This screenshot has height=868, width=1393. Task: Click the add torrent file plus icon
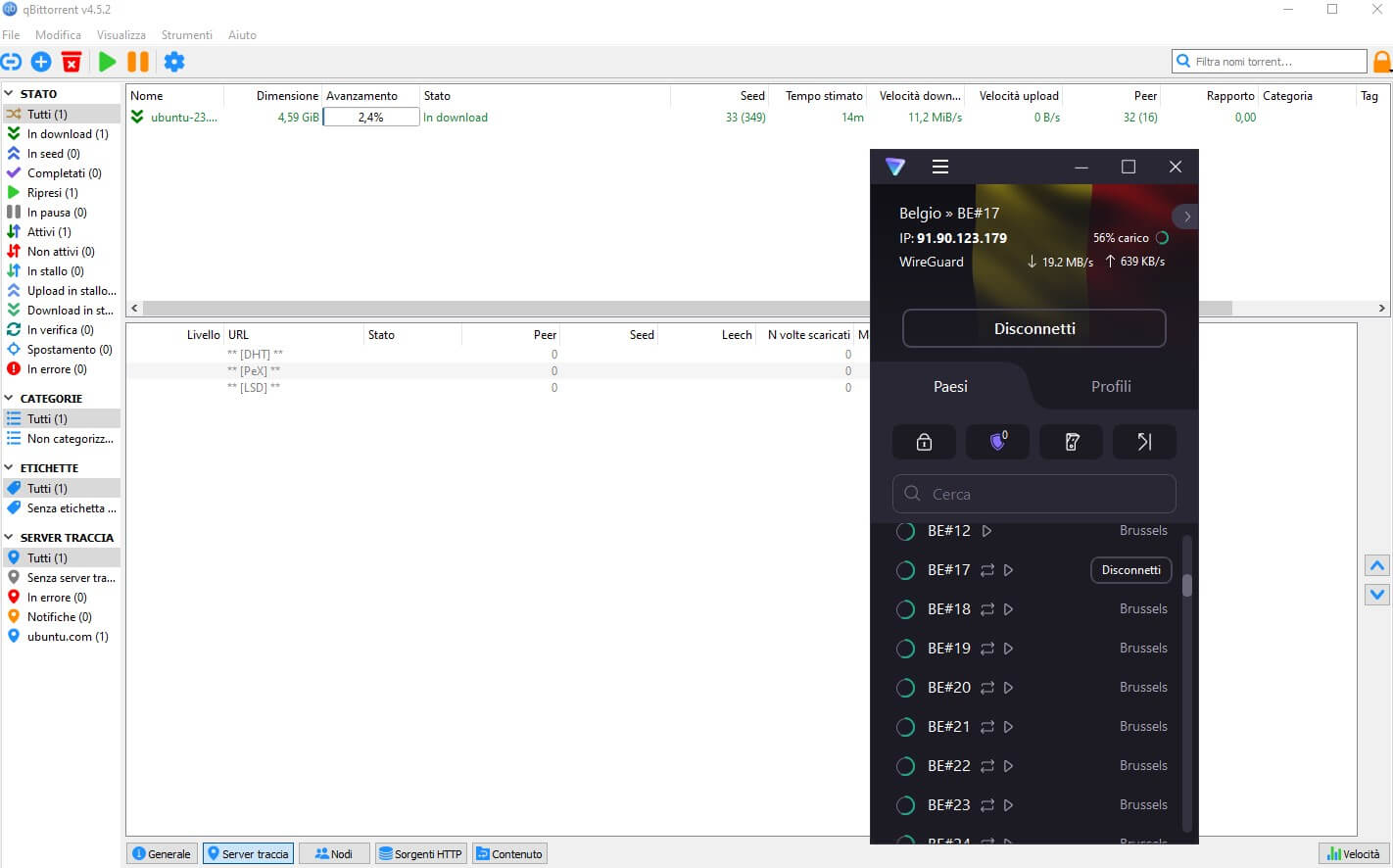[41, 62]
